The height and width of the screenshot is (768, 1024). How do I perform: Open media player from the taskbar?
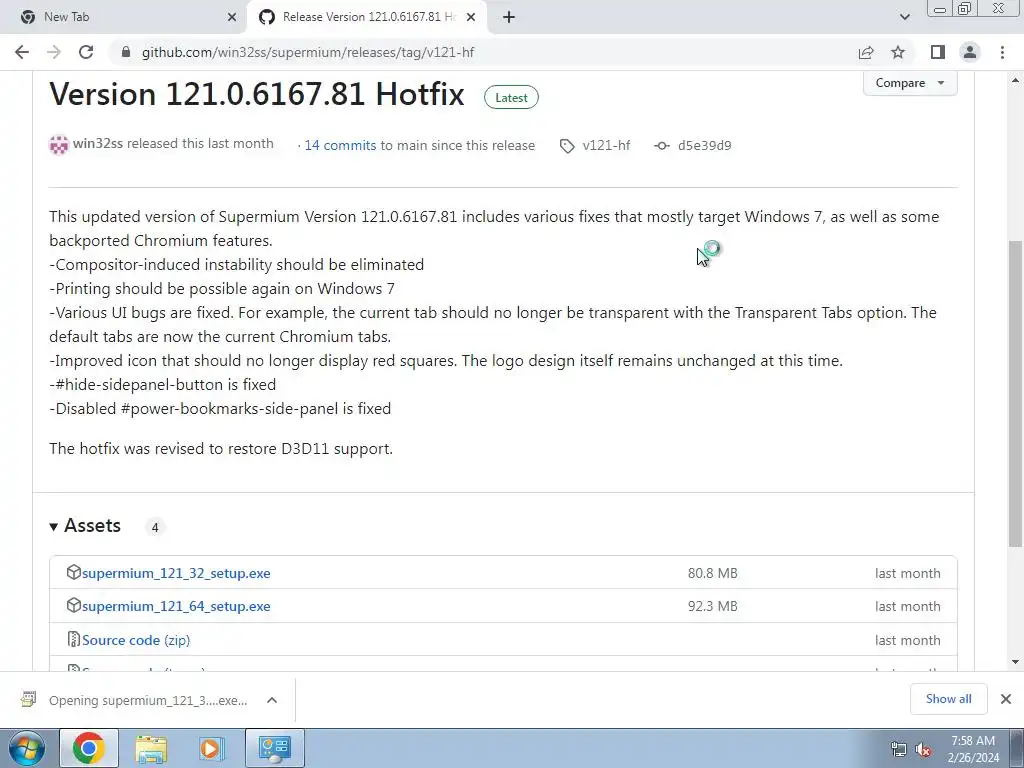[x=211, y=749]
